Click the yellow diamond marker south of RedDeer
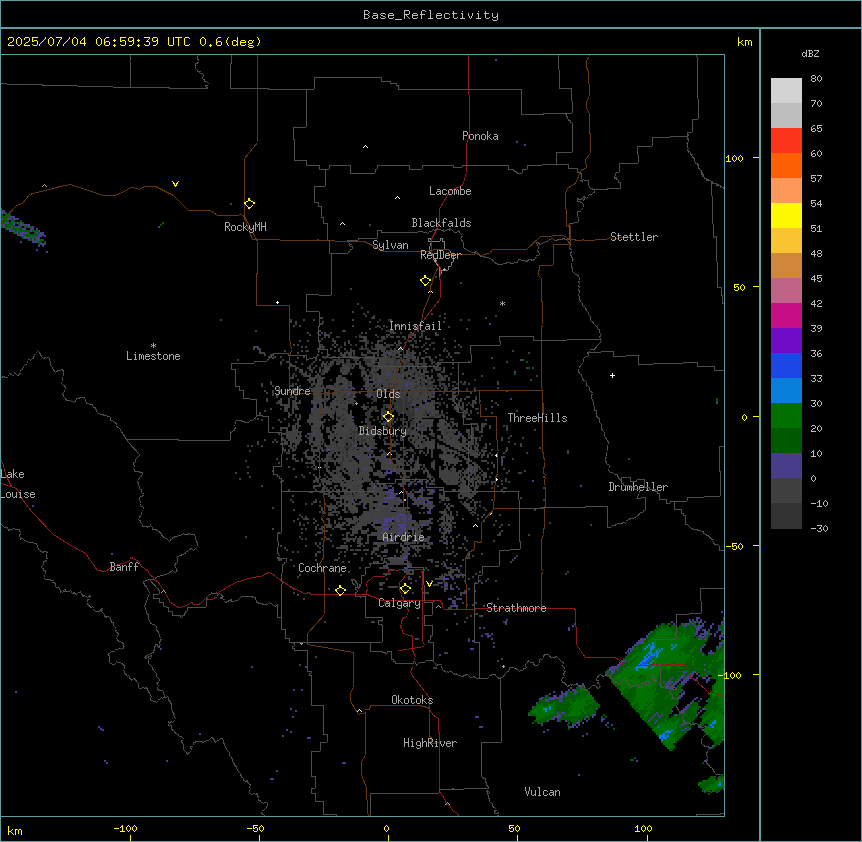 pos(426,281)
